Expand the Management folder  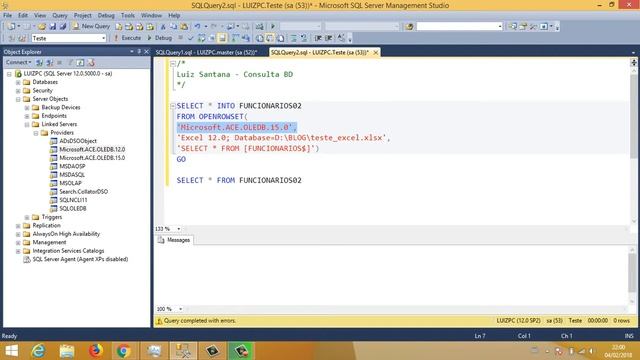click(x=18, y=242)
